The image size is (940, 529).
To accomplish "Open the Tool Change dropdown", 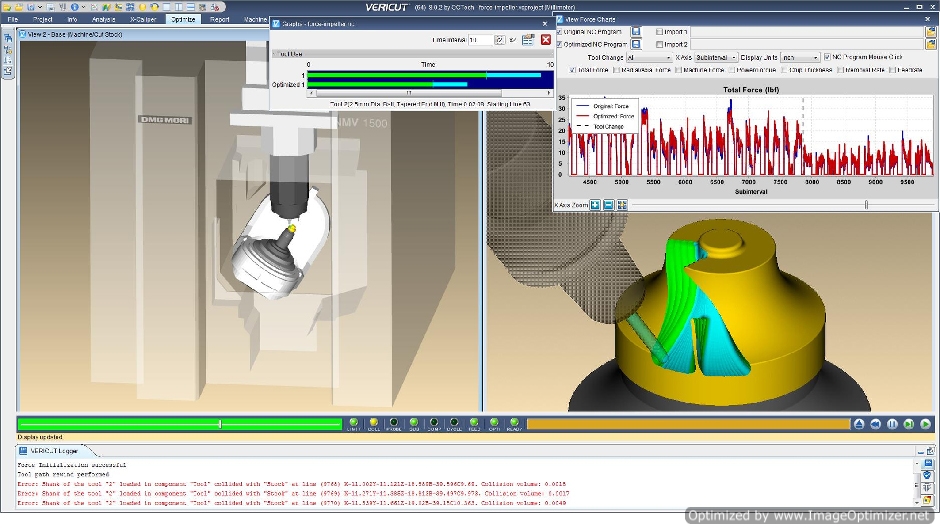I will point(648,57).
